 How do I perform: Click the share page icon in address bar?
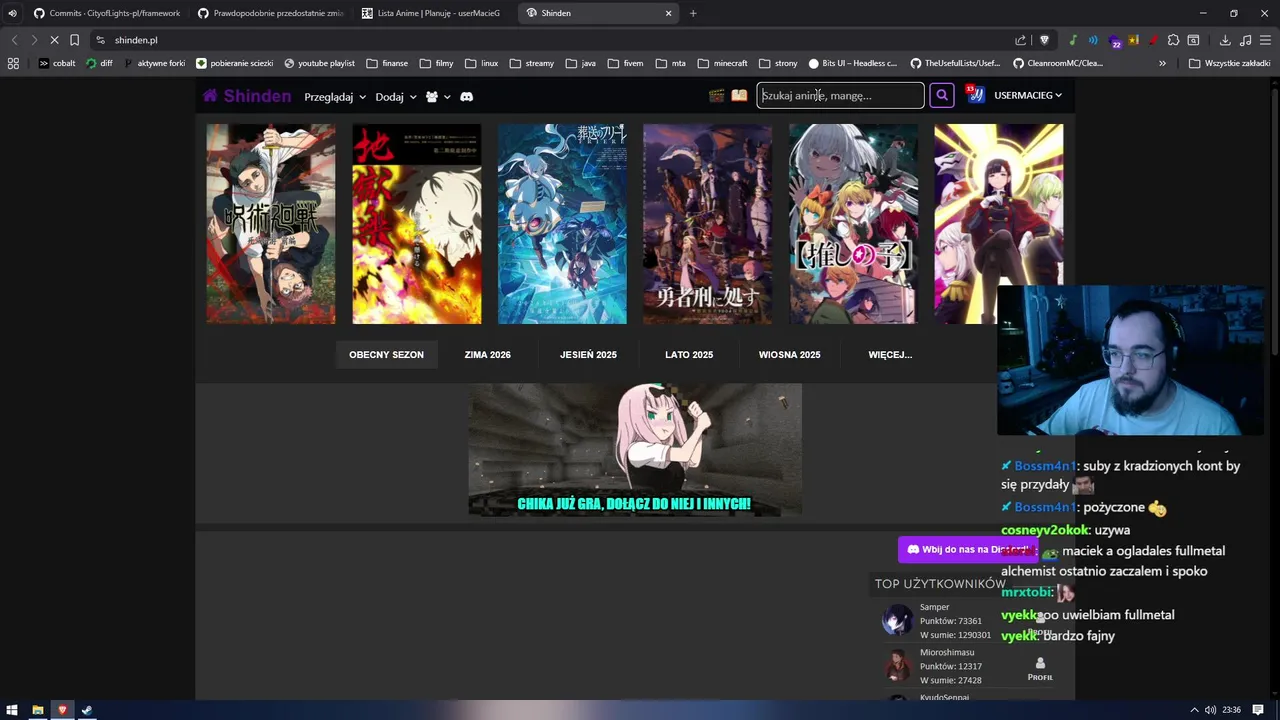pos(1020,40)
